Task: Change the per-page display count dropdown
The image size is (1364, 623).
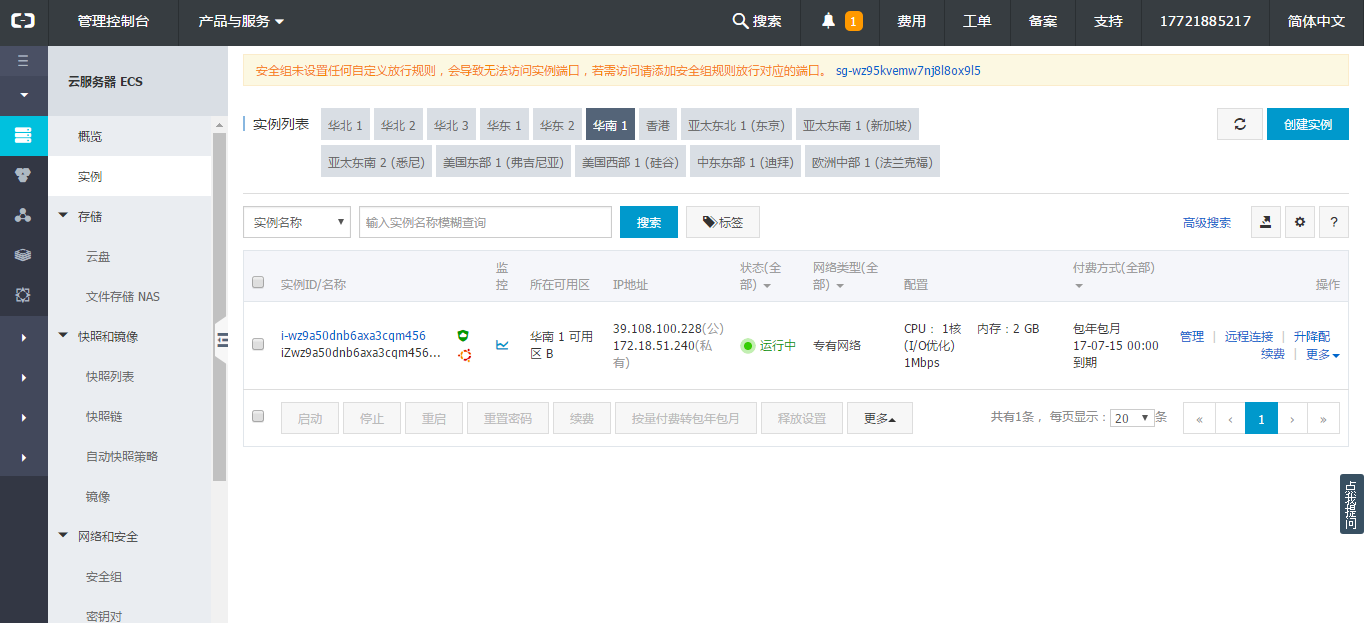Action: coord(1132,418)
